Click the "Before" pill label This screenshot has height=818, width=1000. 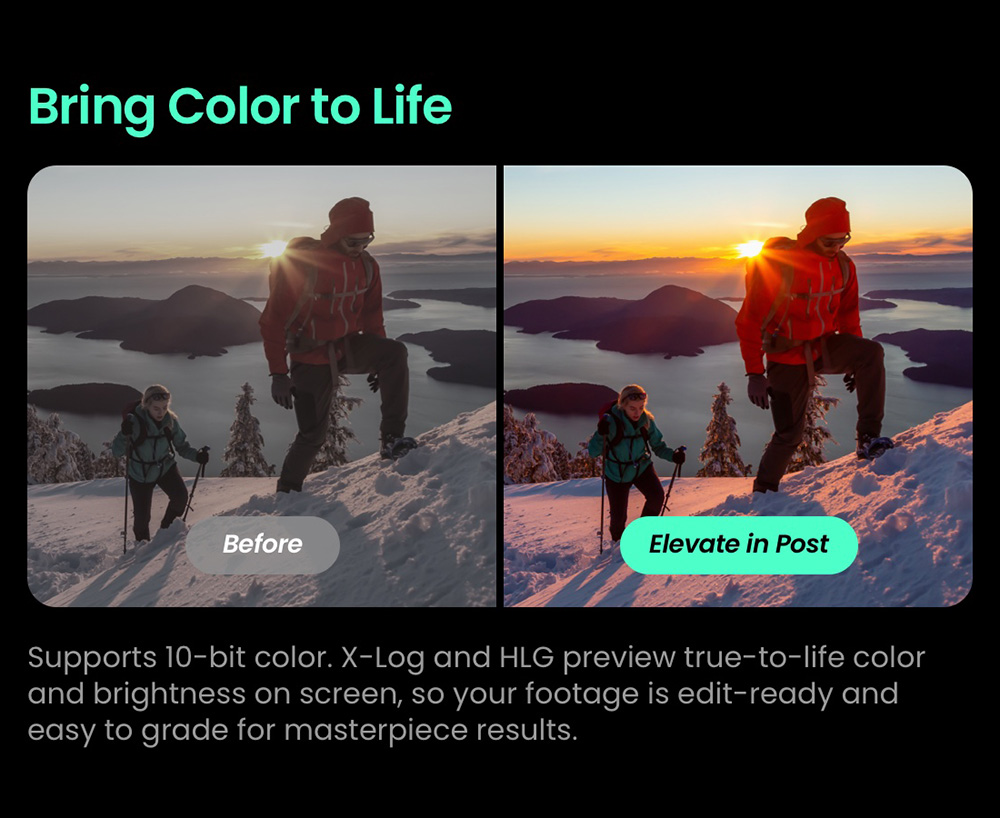(x=262, y=544)
